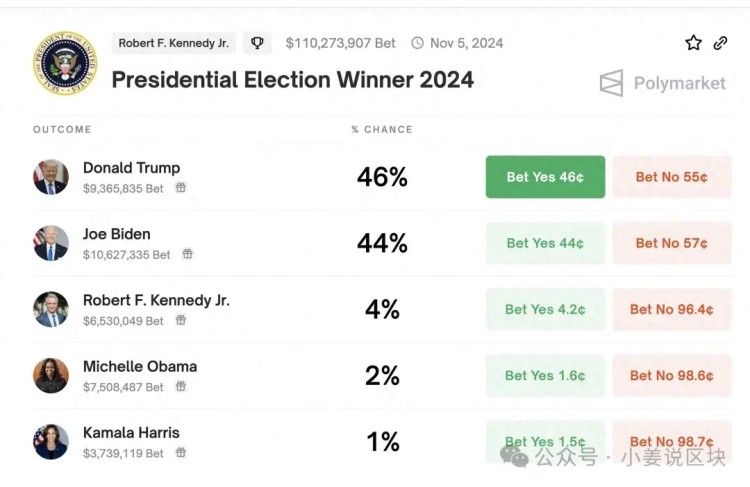750x487 pixels.
Task: Click the presidential seal market image
Action: (65, 63)
